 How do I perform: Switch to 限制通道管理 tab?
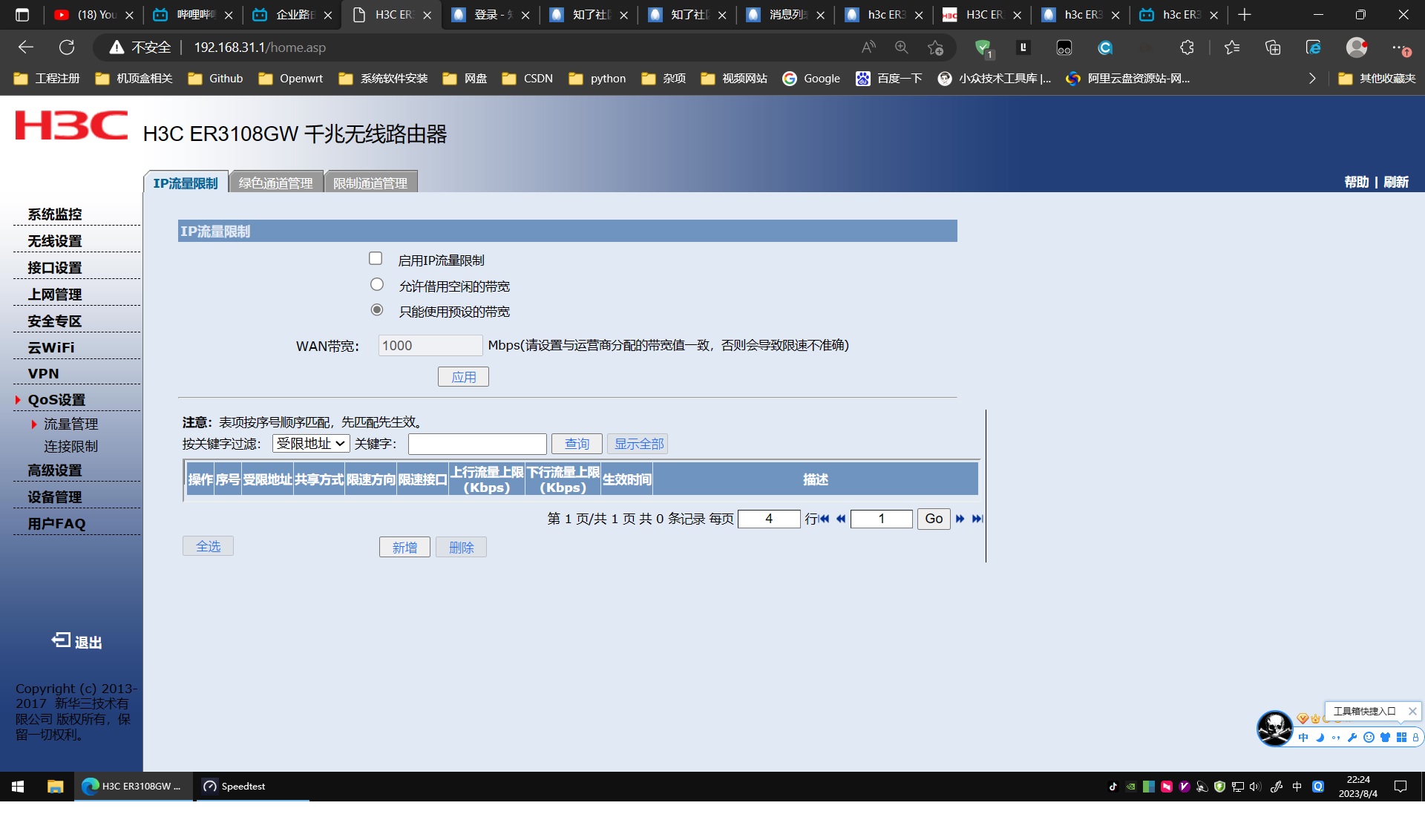(370, 183)
